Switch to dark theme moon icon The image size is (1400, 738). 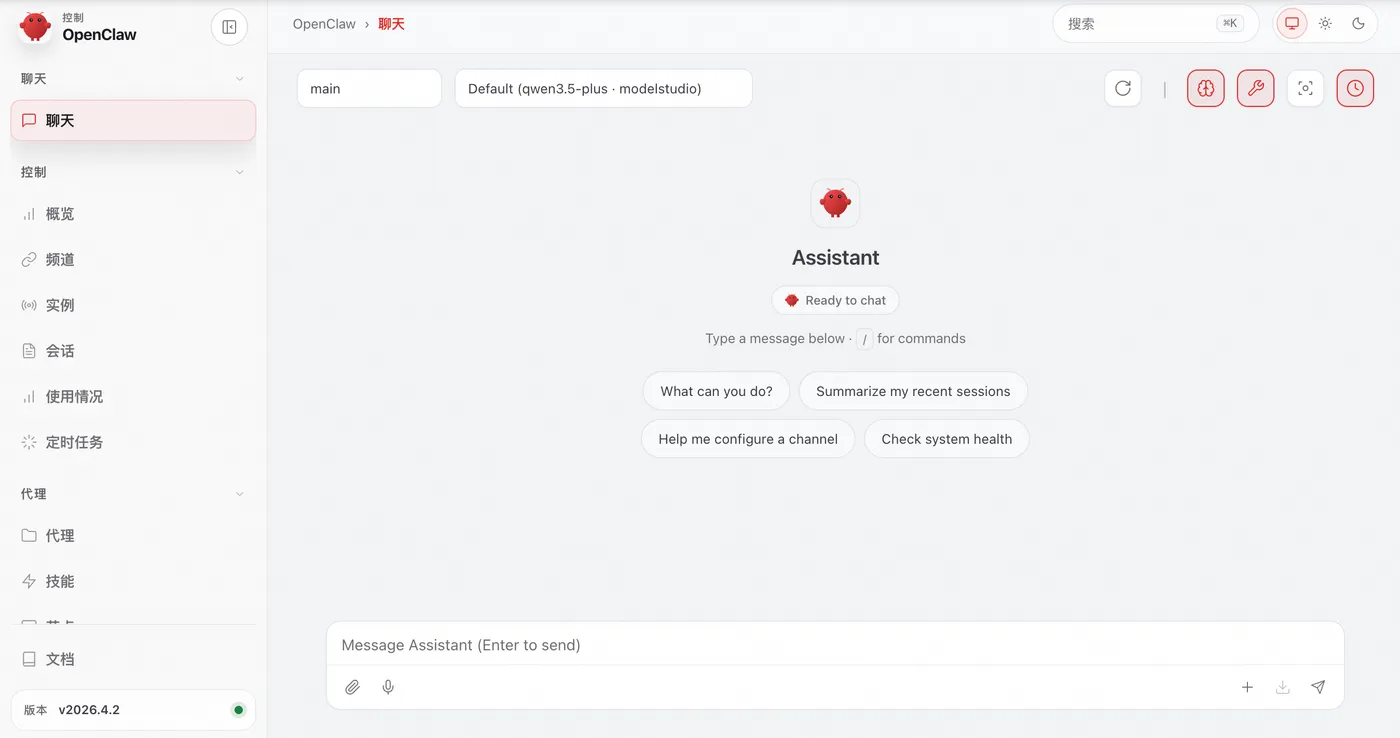(1358, 23)
